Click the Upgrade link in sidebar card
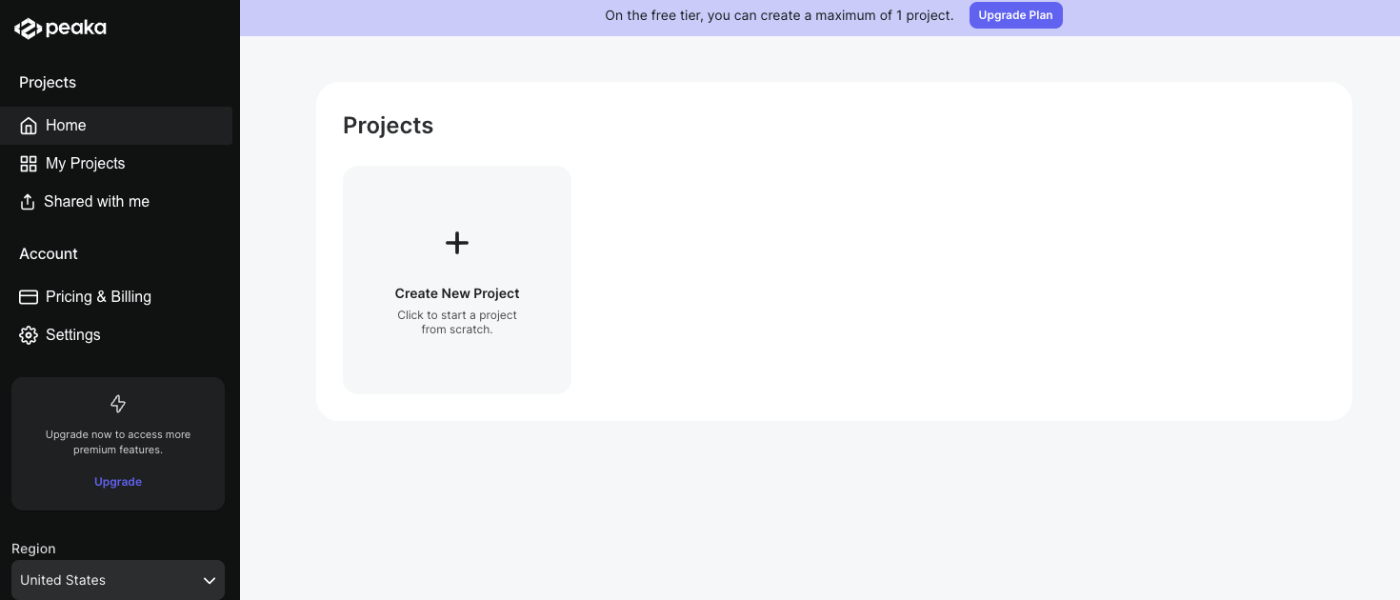This screenshot has height=600, width=1400. point(118,482)
